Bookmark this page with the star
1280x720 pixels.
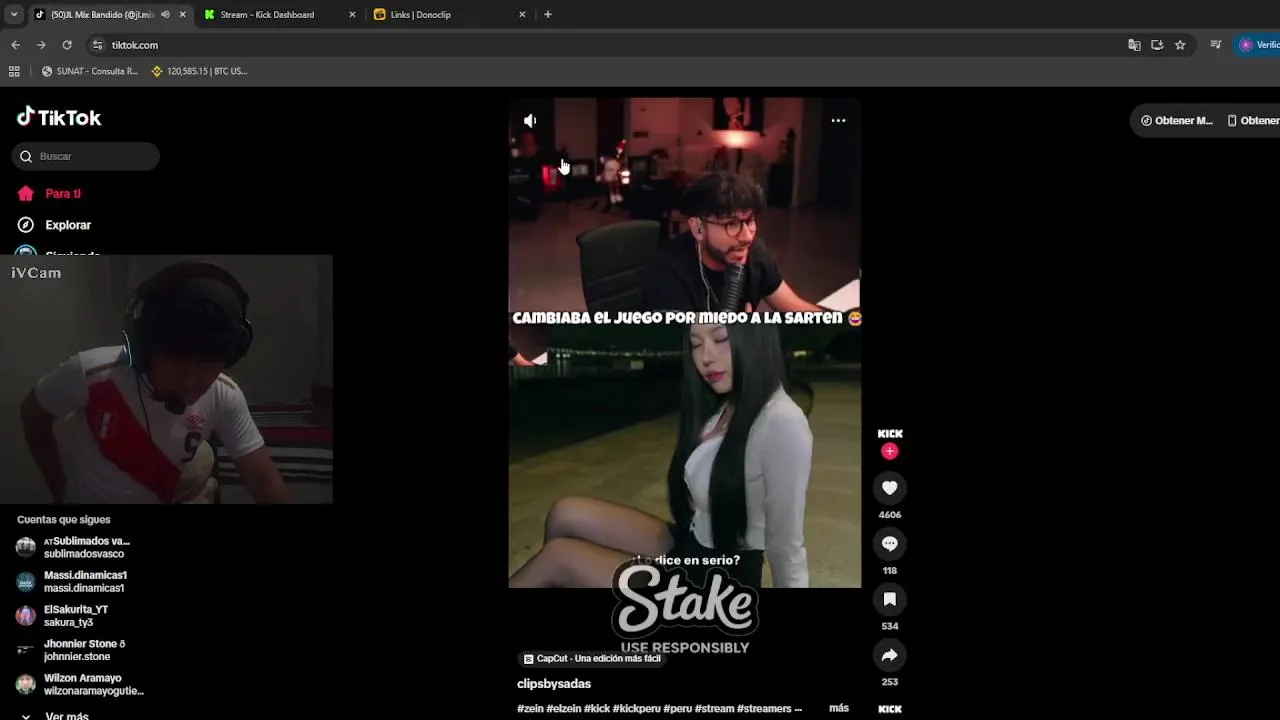(x=1180, y=45)
